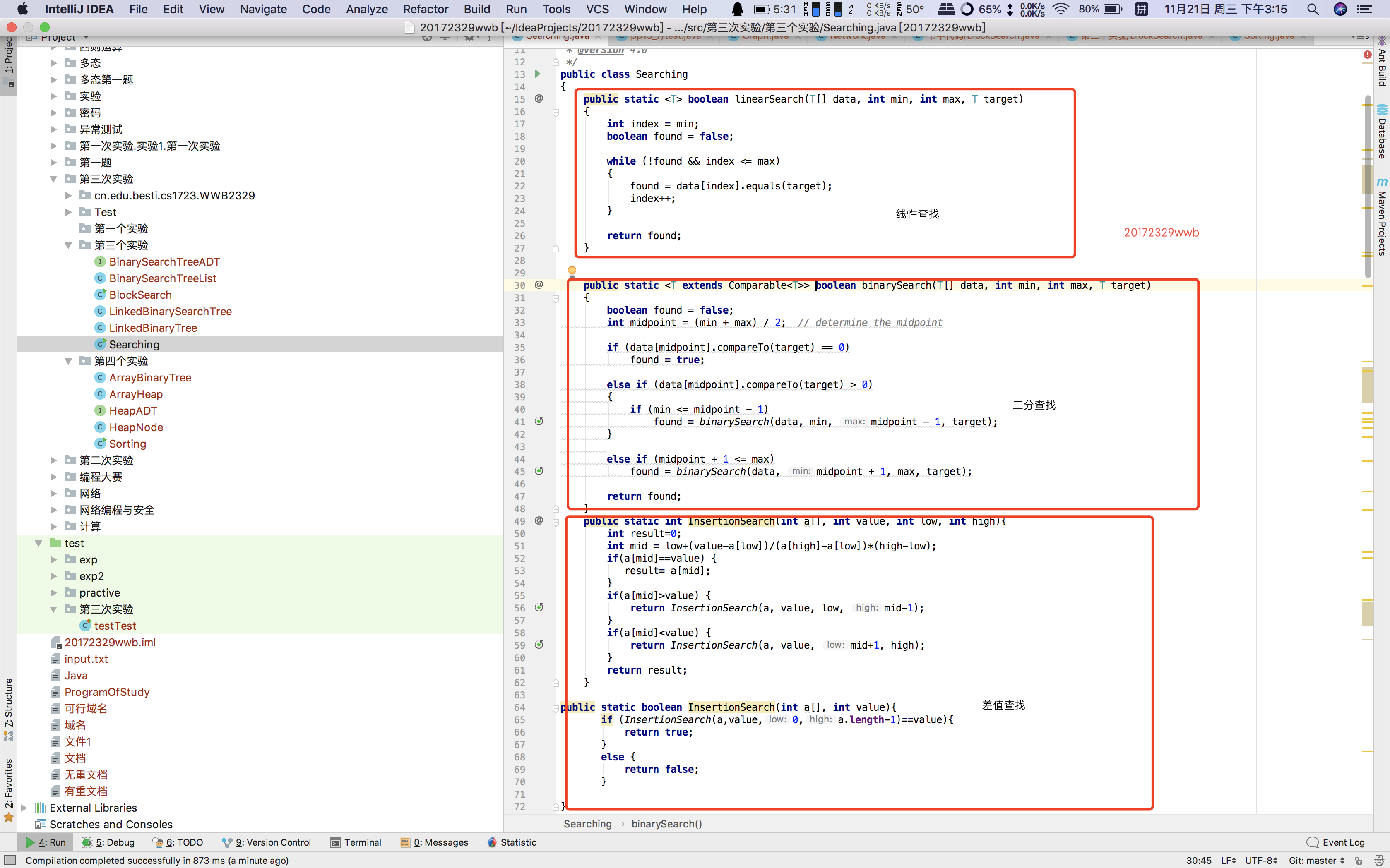Image resolution: width=1390 pixels, height=868 pixels.
Task: Click the recursive call gutter icon on line 41
Action: point(539,421)
